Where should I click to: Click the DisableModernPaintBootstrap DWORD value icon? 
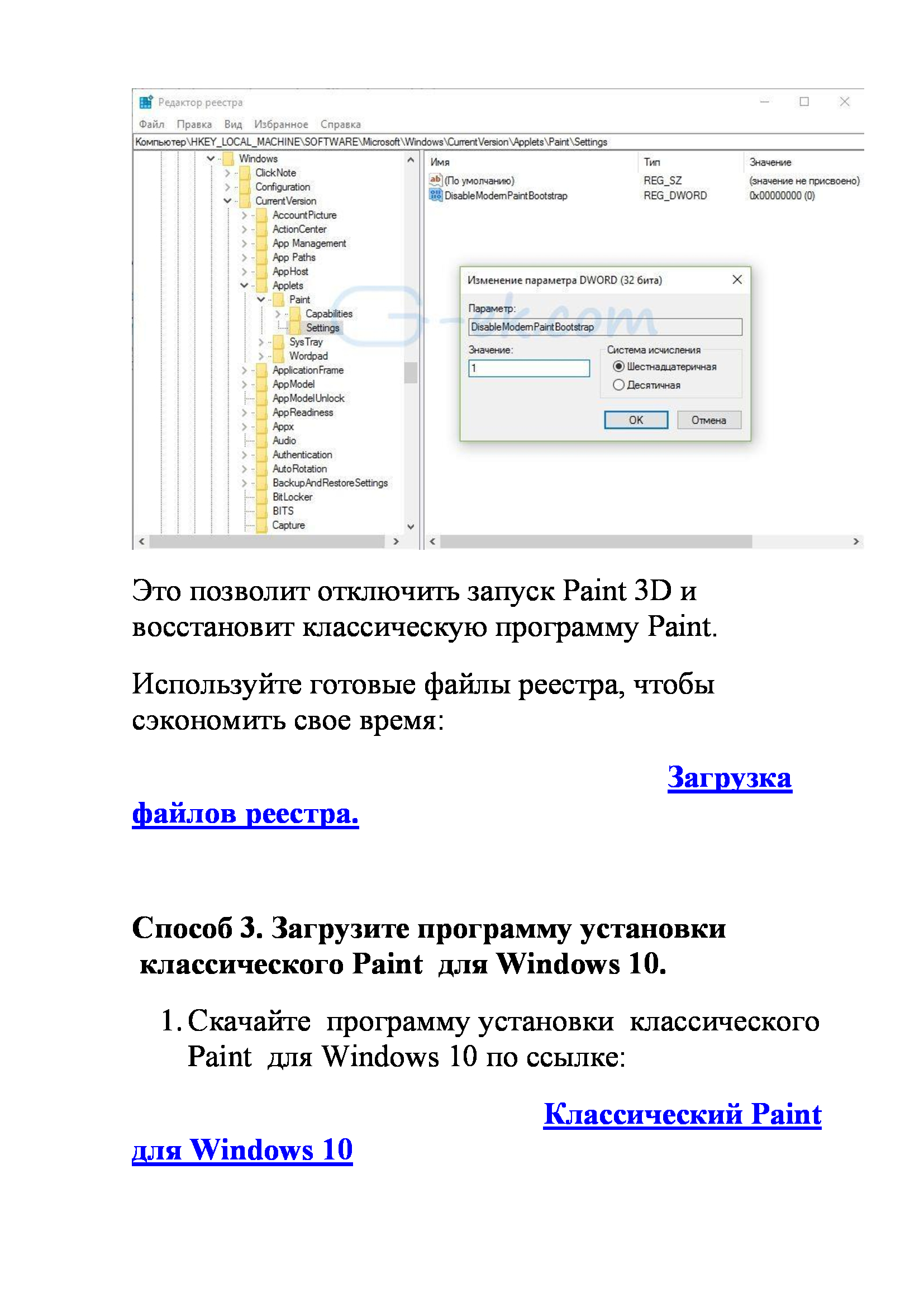coord(436,195)
